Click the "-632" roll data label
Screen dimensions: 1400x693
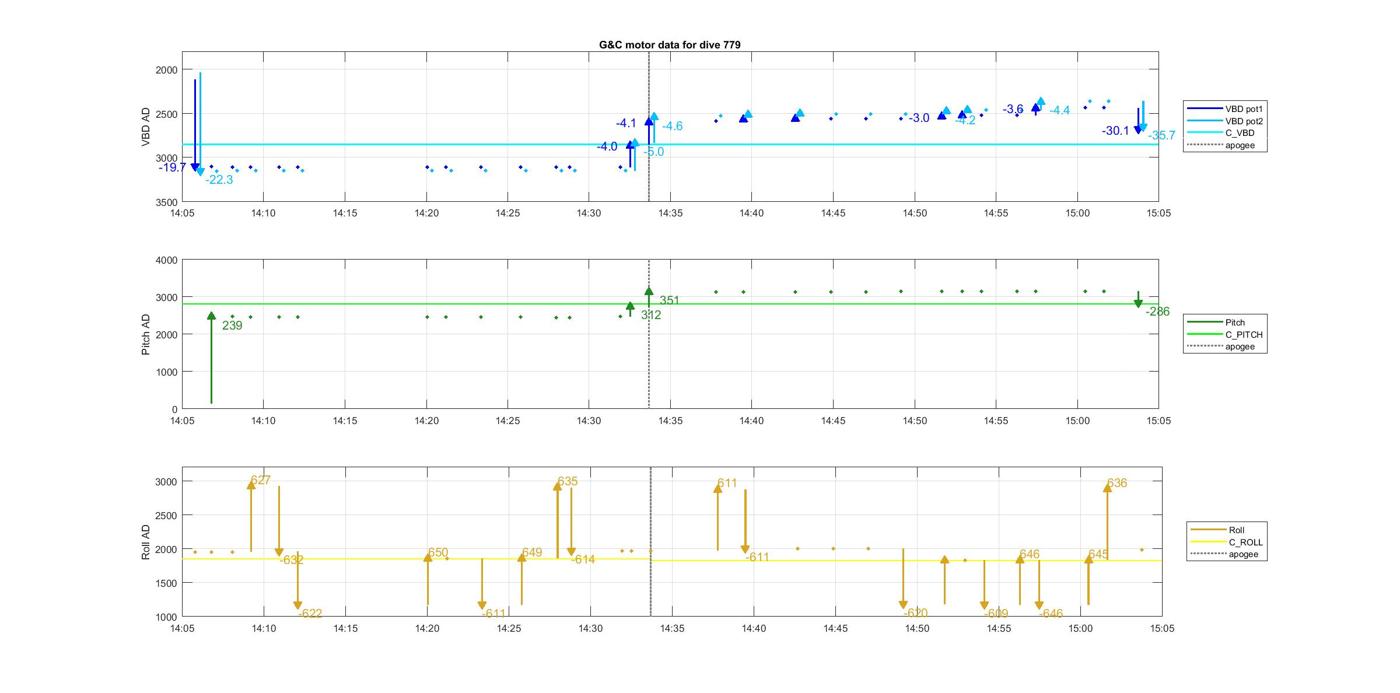point(292,560)
